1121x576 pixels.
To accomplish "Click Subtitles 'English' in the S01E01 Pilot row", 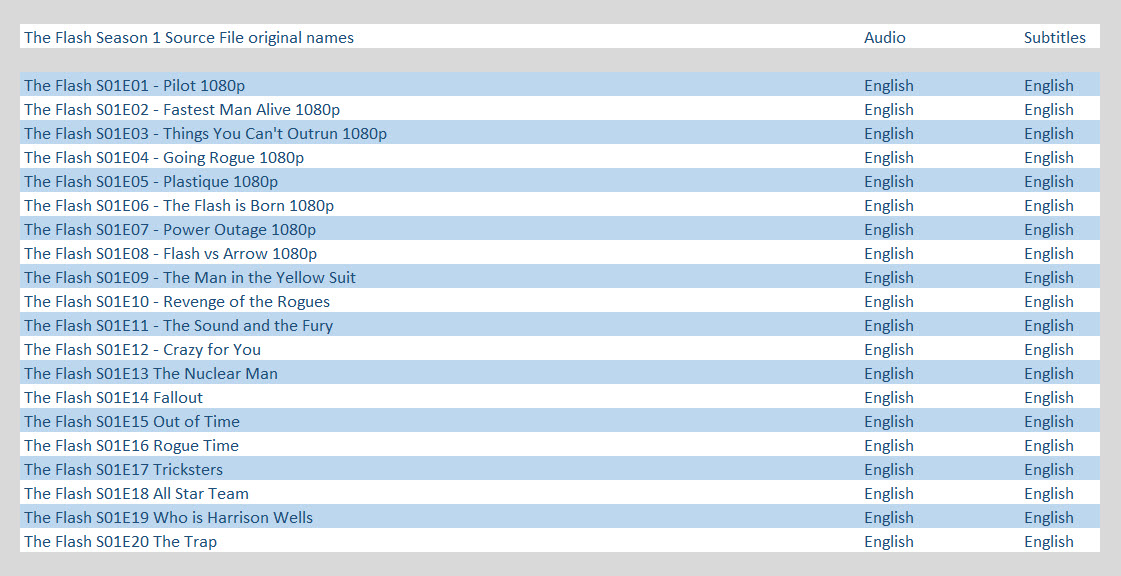I will (1049, 86).
